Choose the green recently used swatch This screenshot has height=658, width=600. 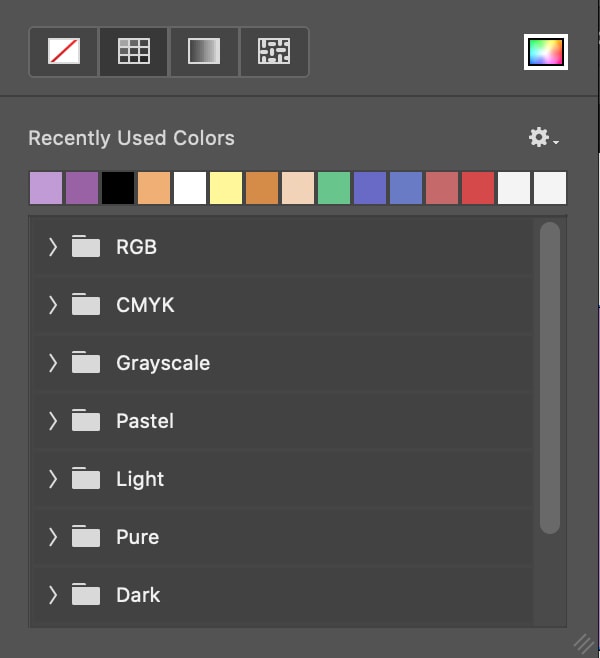tap(334, 188)
